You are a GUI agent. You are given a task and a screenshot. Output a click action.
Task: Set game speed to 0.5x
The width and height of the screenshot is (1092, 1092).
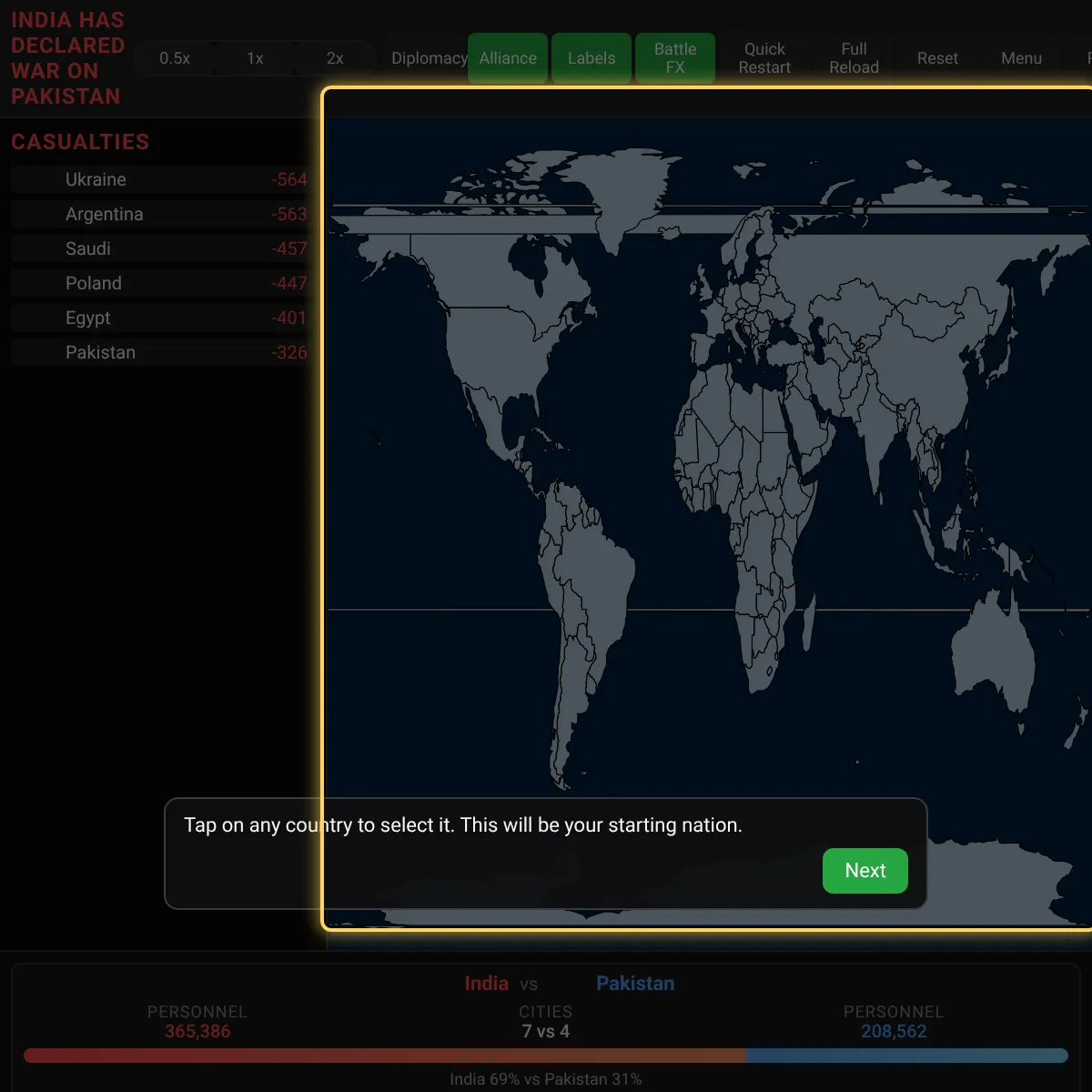point(175,58)
